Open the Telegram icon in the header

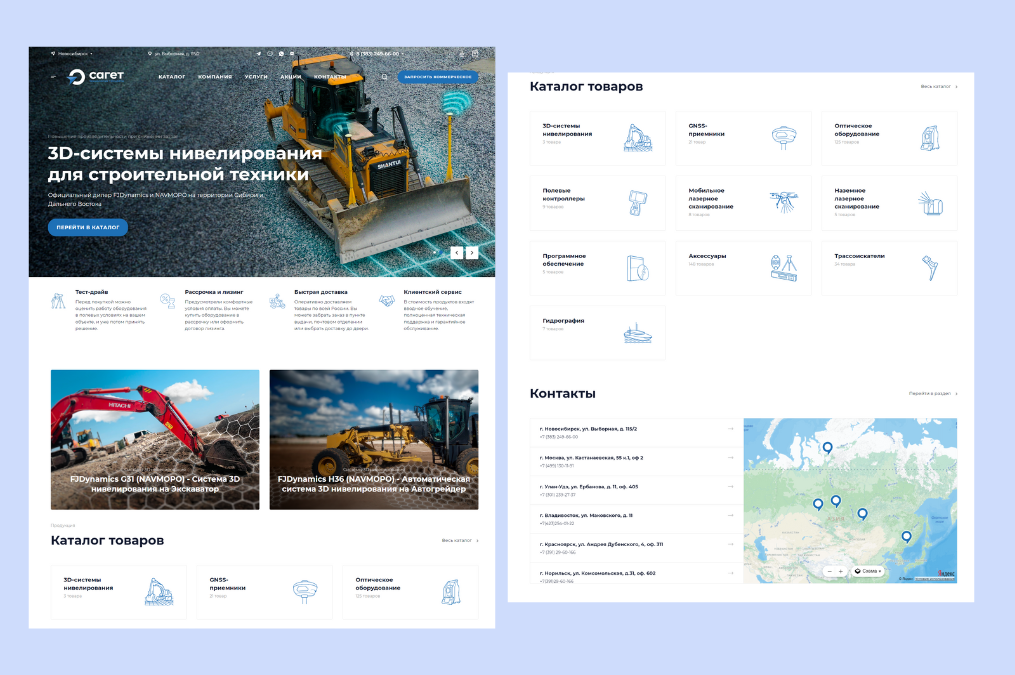(x=259, y=54)
